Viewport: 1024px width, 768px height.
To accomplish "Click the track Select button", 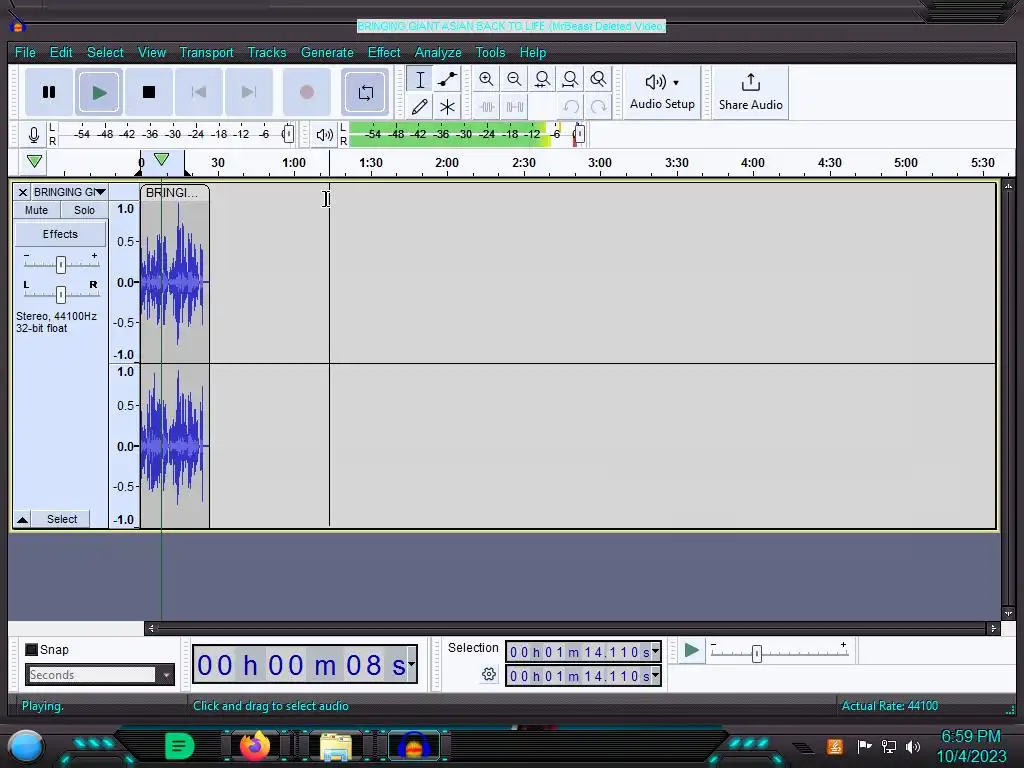I will (62, 519).
